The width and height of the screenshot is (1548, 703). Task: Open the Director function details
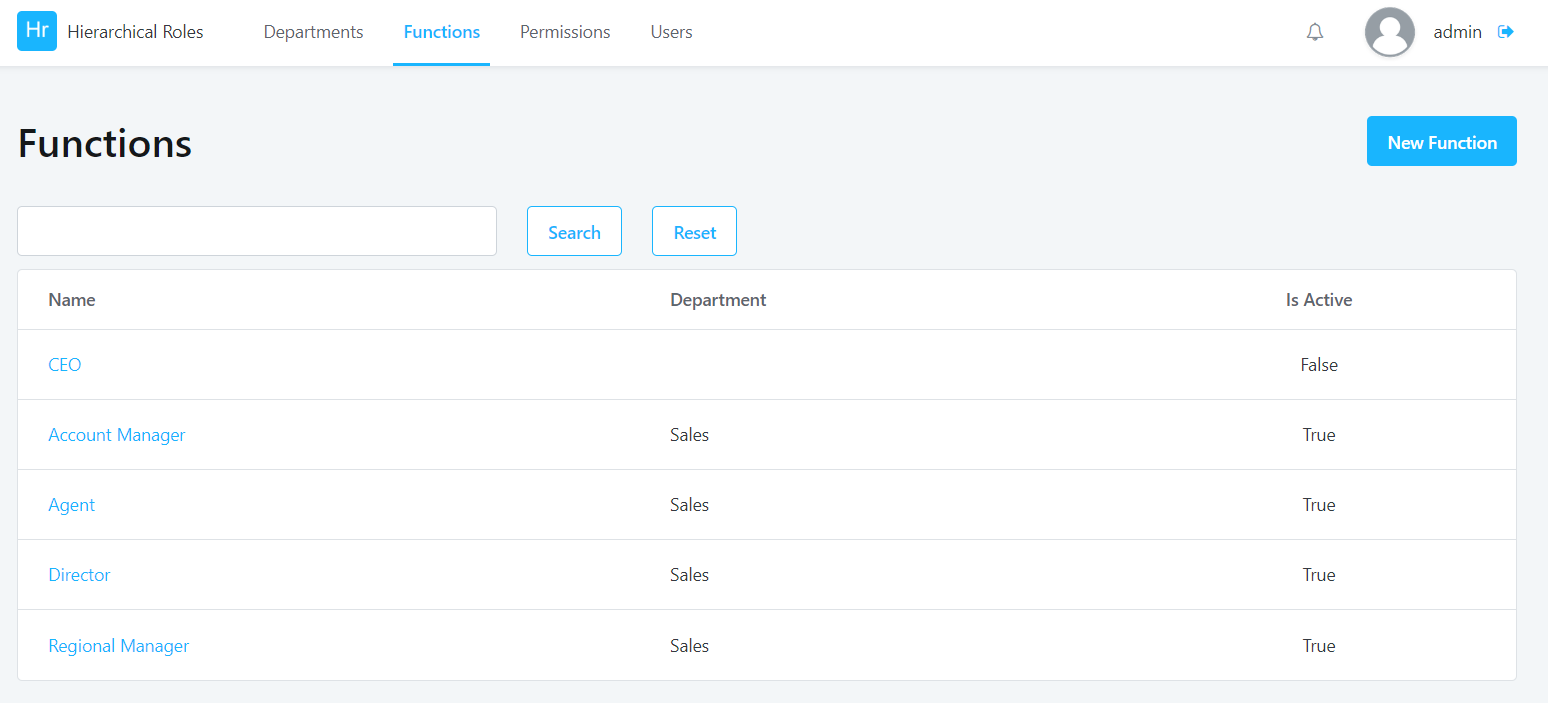pos(79,574)
